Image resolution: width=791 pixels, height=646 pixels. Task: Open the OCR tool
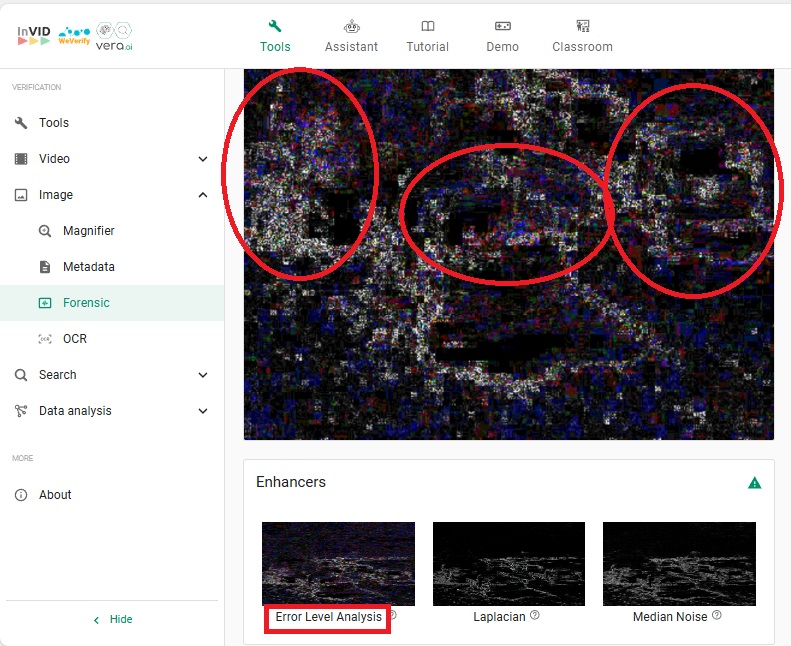[74, 339]
